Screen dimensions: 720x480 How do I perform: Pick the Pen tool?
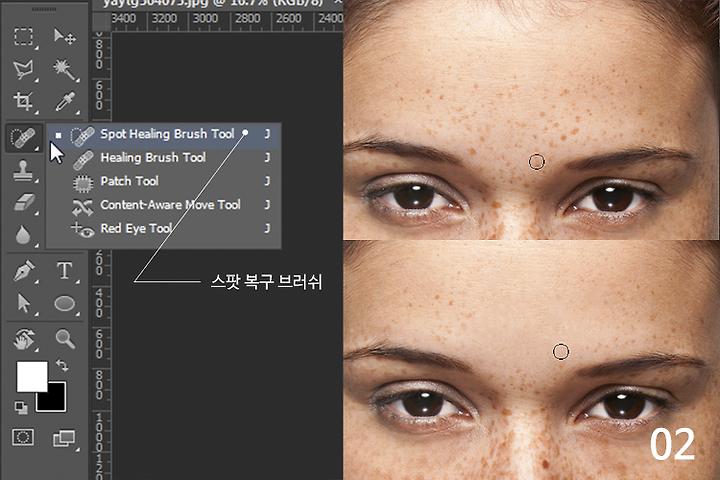pos(23,271)
